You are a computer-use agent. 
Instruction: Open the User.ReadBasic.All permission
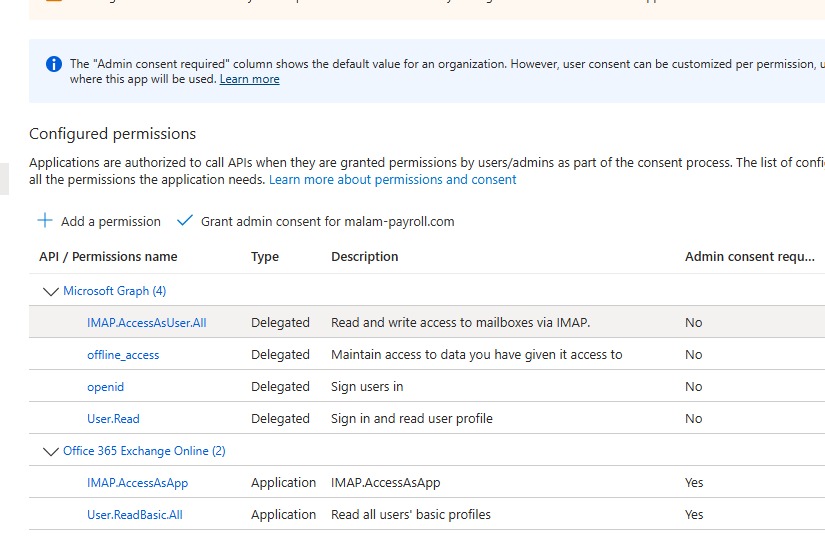pos(135,515)
